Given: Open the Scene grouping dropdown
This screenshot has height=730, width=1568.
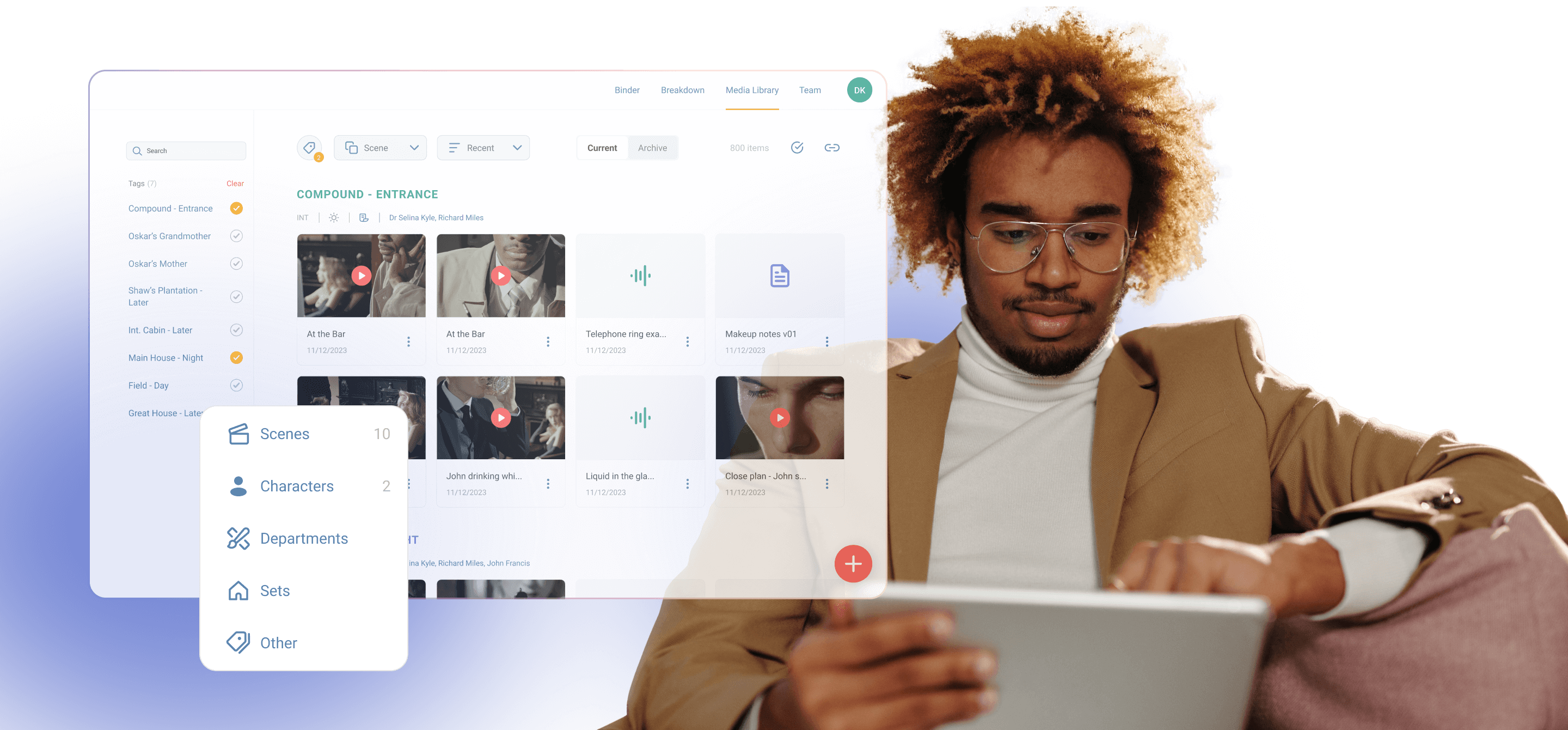Looking at the screenshot, I should point(380,147).
